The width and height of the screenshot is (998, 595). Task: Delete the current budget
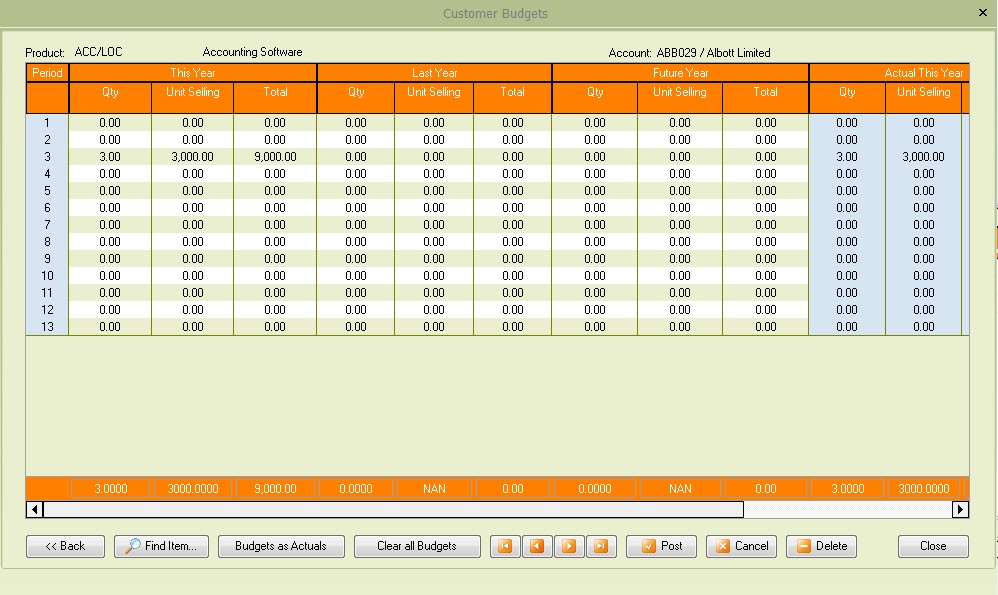821,546
